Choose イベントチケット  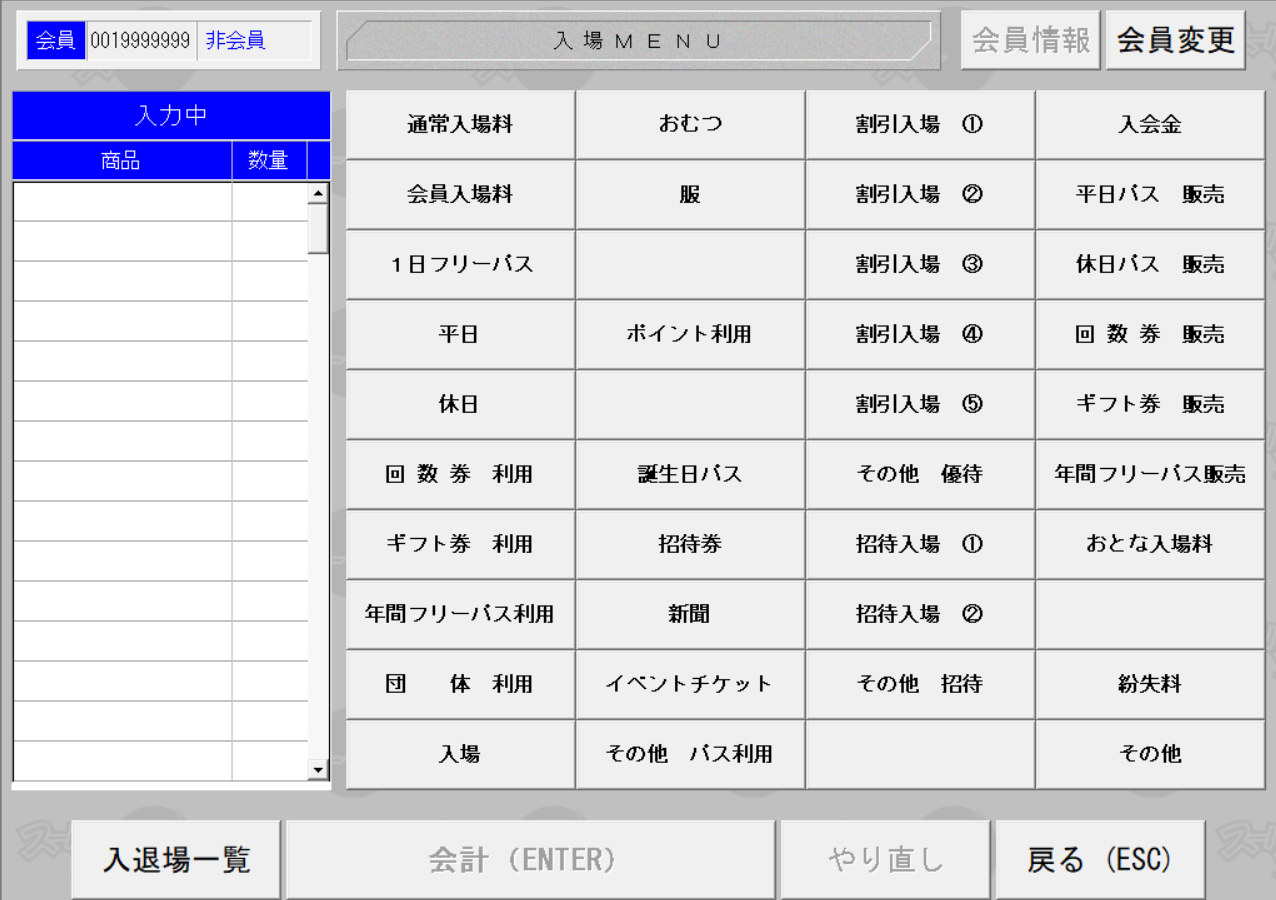click(x=690, y=685)
